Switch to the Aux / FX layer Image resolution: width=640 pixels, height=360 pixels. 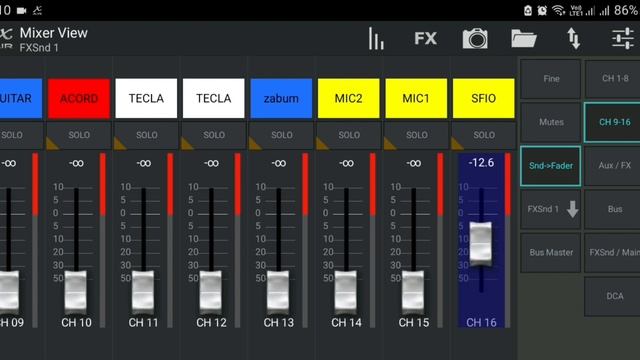(613, 166)
